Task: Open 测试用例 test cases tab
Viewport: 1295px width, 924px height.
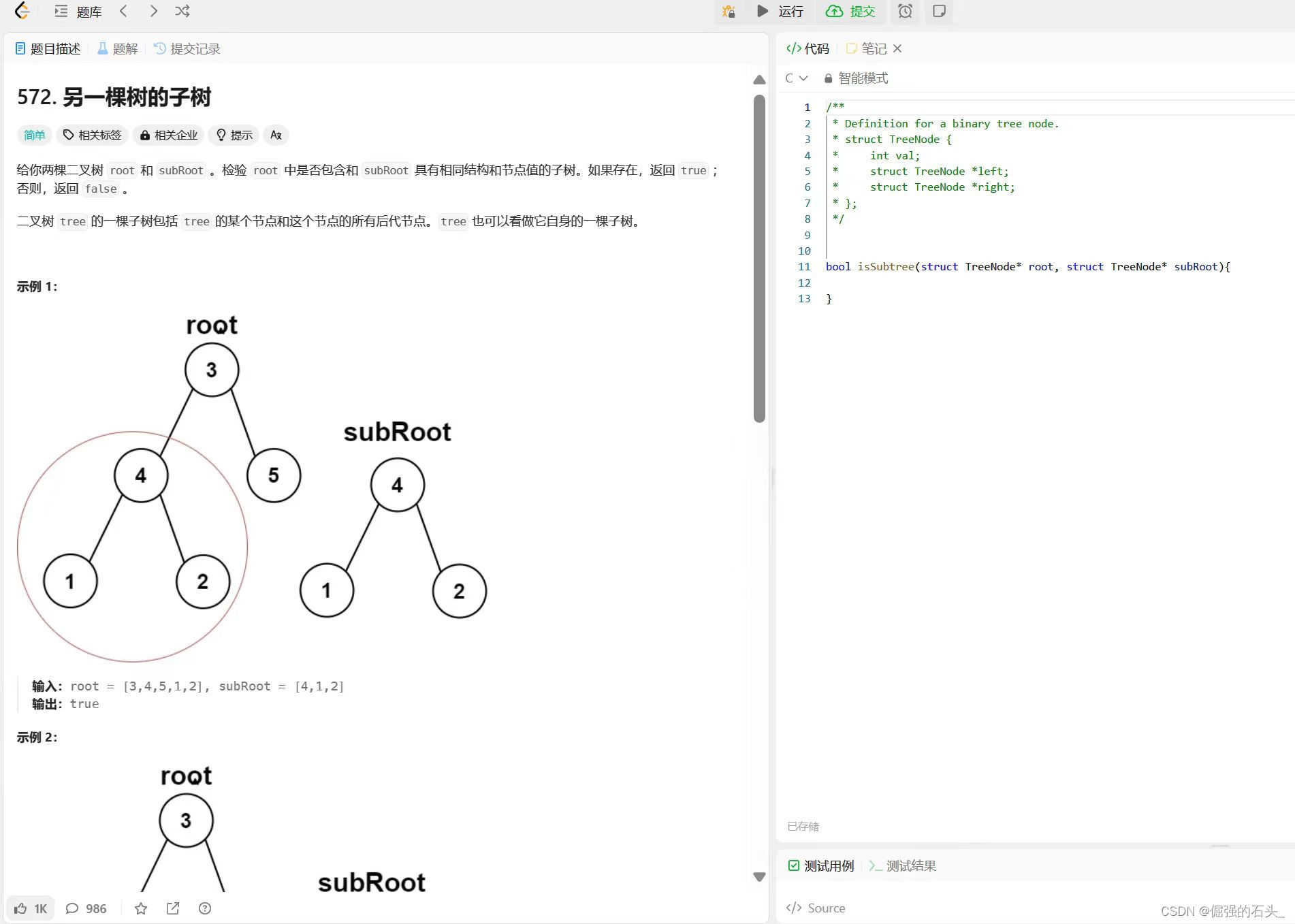Action: click(x=821, y=865)
